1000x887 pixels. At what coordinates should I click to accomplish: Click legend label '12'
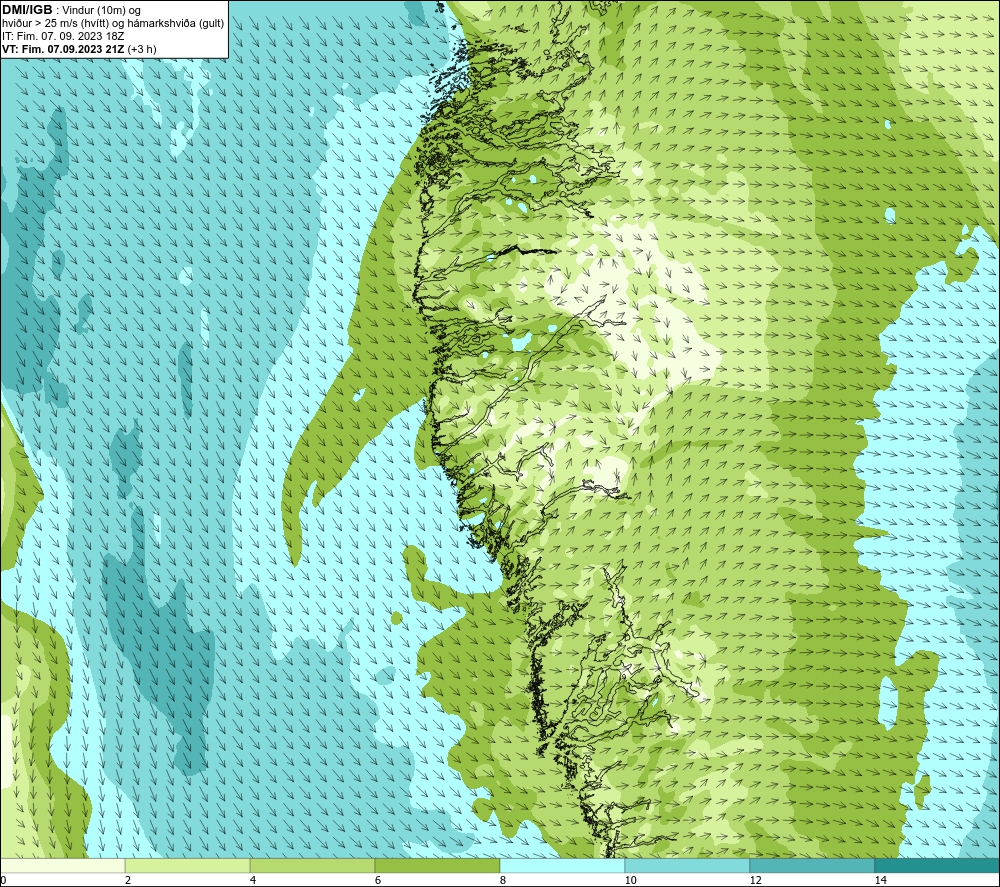tap(756, 880)
